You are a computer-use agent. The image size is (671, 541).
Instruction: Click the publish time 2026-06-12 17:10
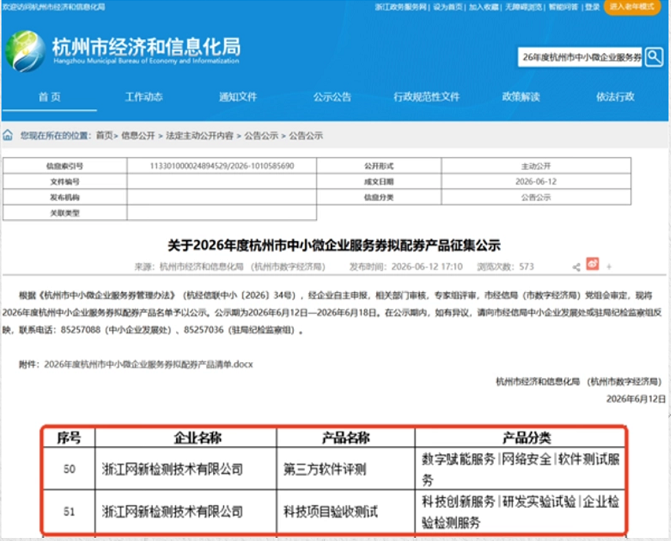point(406,267)
